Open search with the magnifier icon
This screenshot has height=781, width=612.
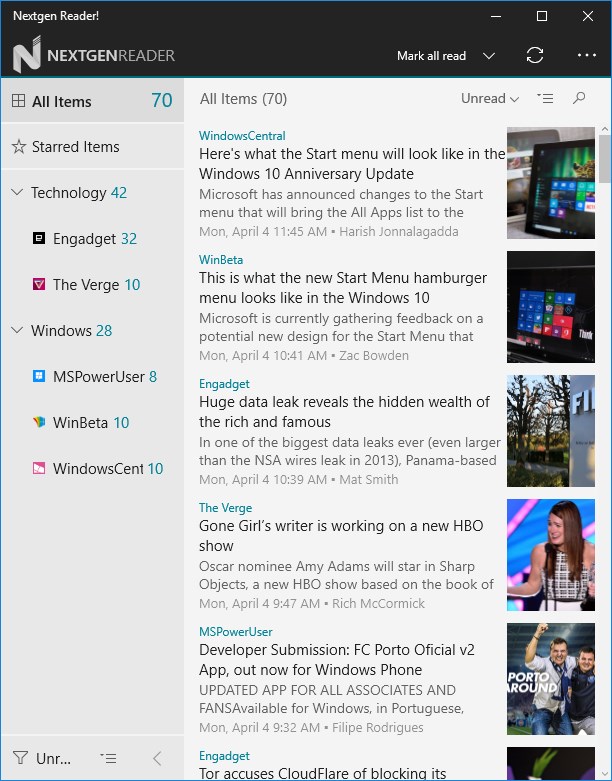point(579,98)
